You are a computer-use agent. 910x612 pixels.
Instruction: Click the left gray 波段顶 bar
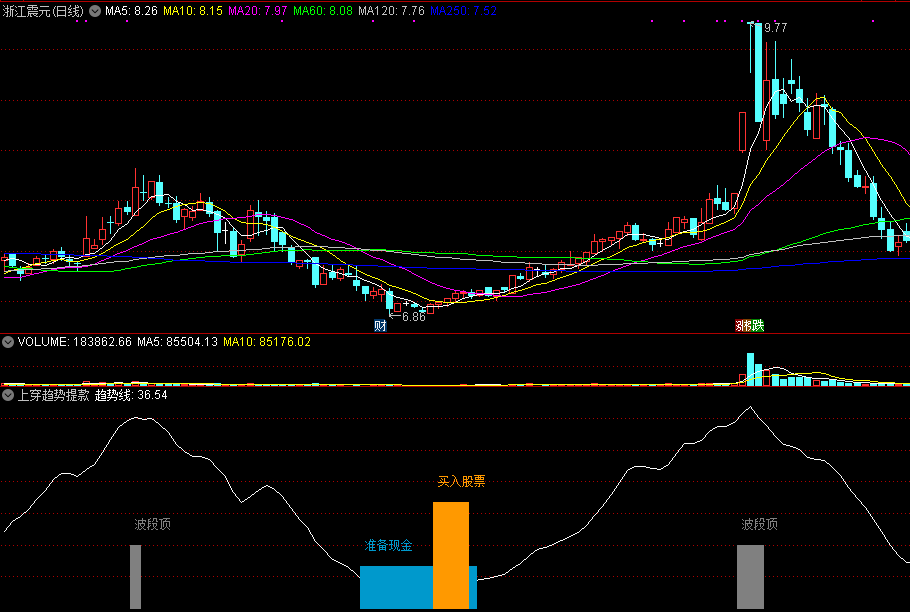[135, 577]
